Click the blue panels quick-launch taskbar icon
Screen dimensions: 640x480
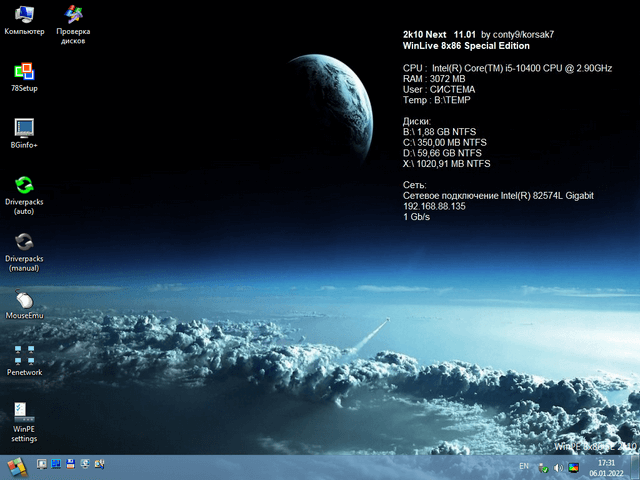(56, 464)
